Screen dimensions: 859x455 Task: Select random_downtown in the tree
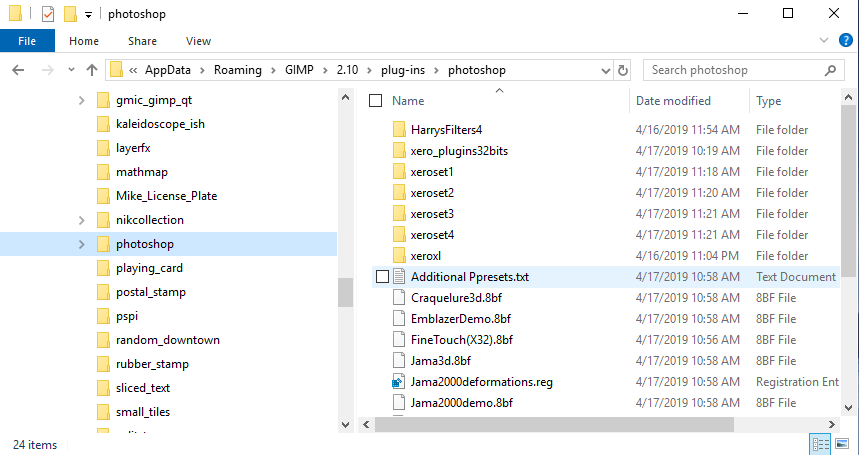click(x=168, y=340)
